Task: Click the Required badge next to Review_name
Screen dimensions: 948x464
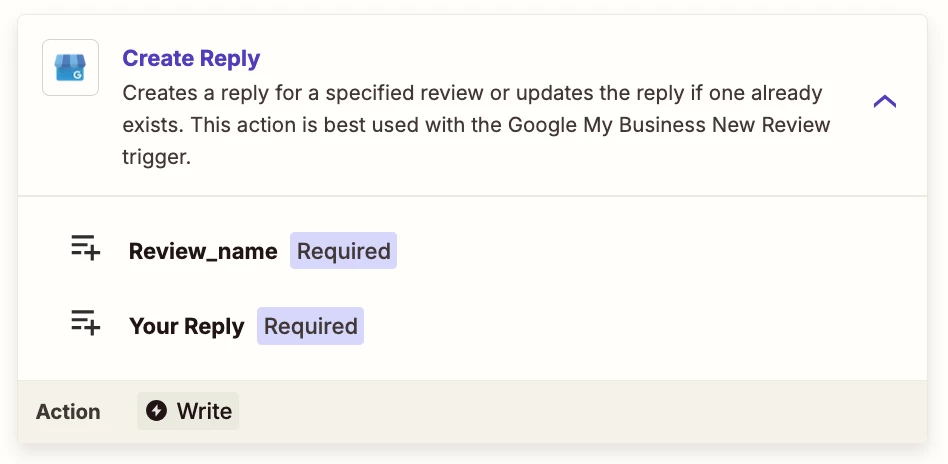Action: pos(343,250)
